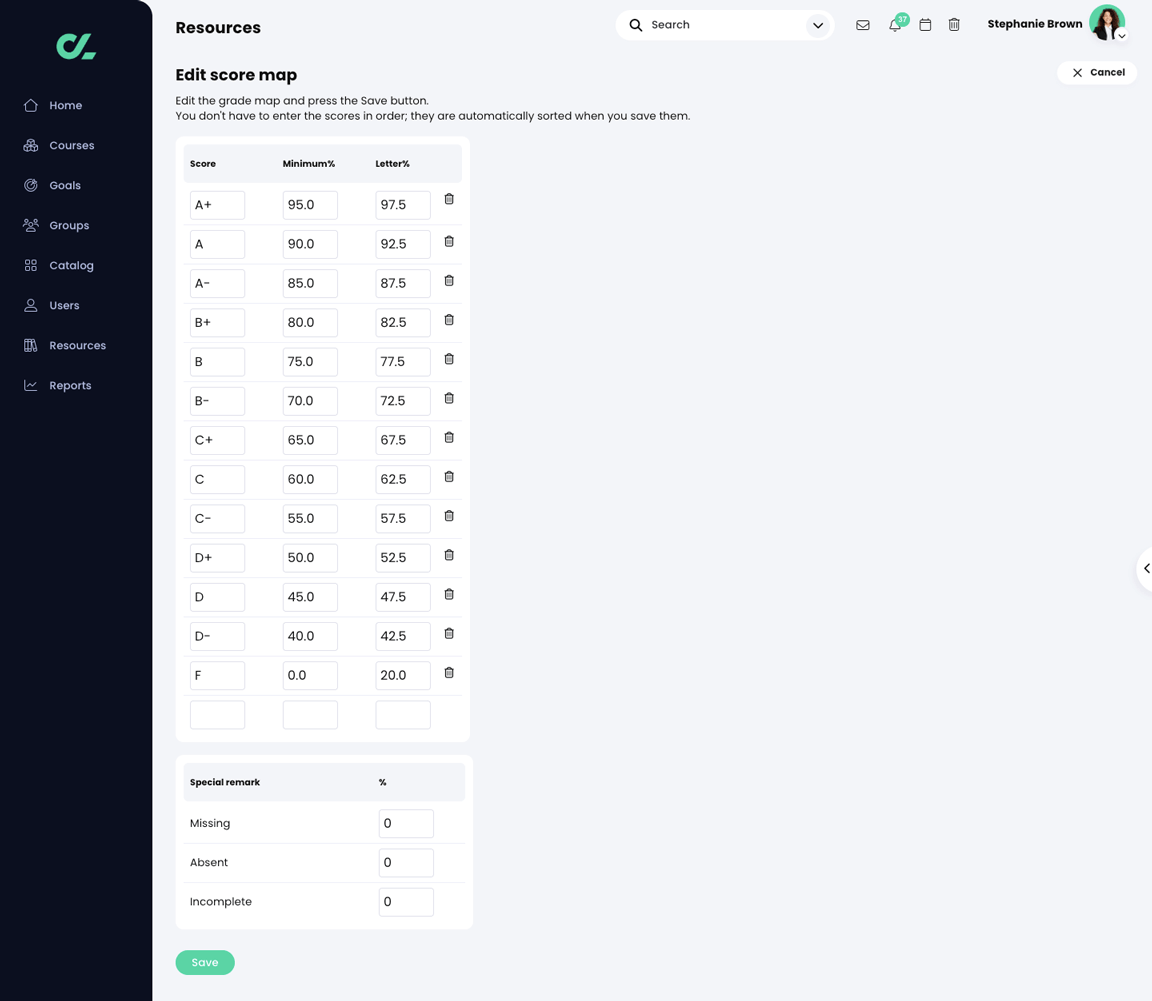This screenshot has width=1152, height=1001.
Task: Edit the minimum field showing 75.0
Action: pos(310,362)
